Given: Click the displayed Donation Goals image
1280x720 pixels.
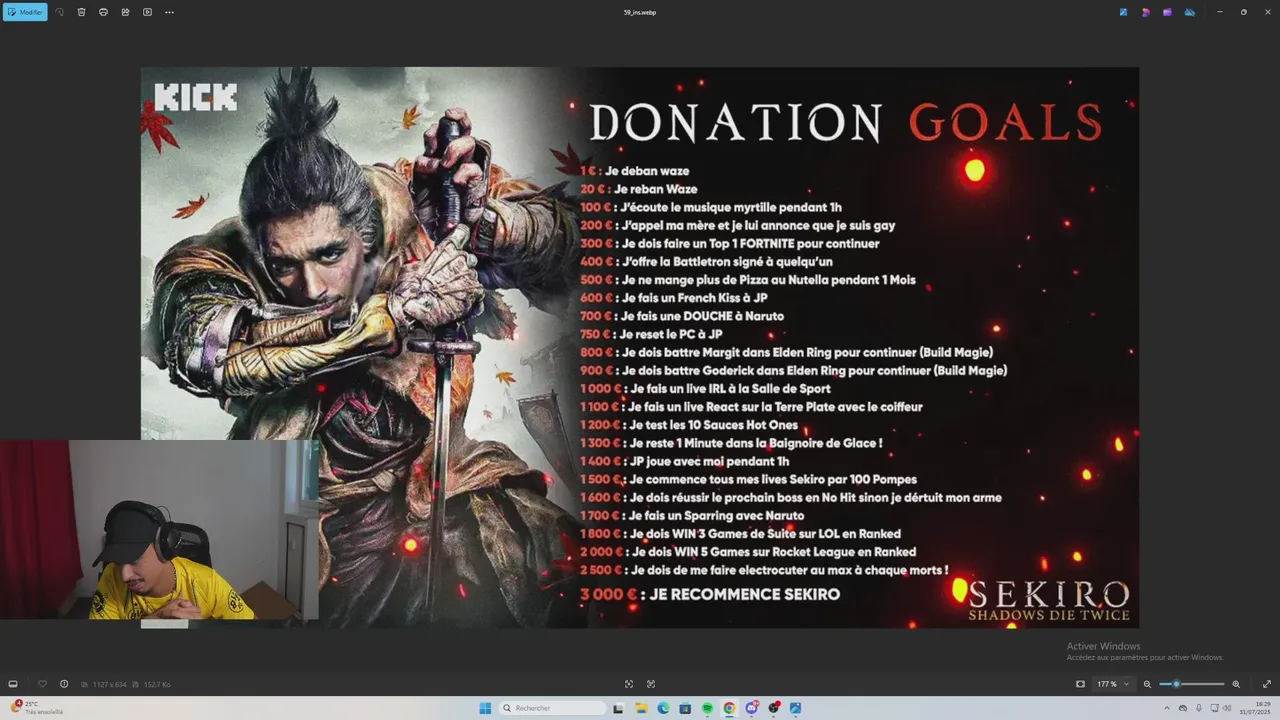Looking at the screenshot, I should pos(640,347).
